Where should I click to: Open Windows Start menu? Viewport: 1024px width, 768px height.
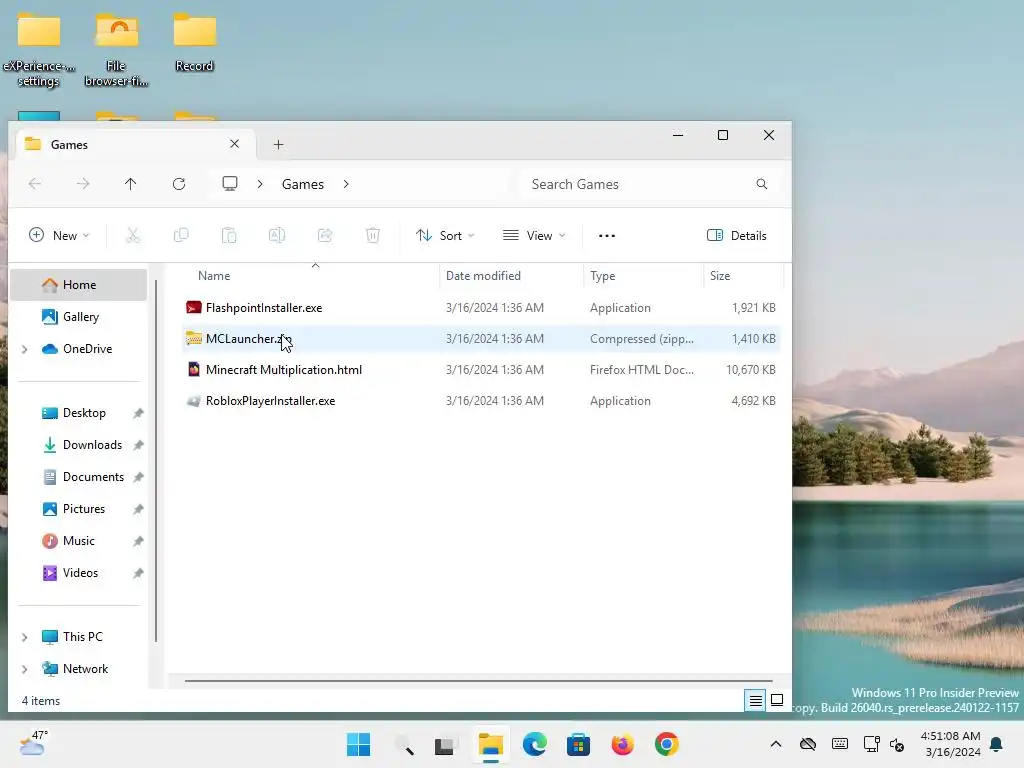coord(358,744)
